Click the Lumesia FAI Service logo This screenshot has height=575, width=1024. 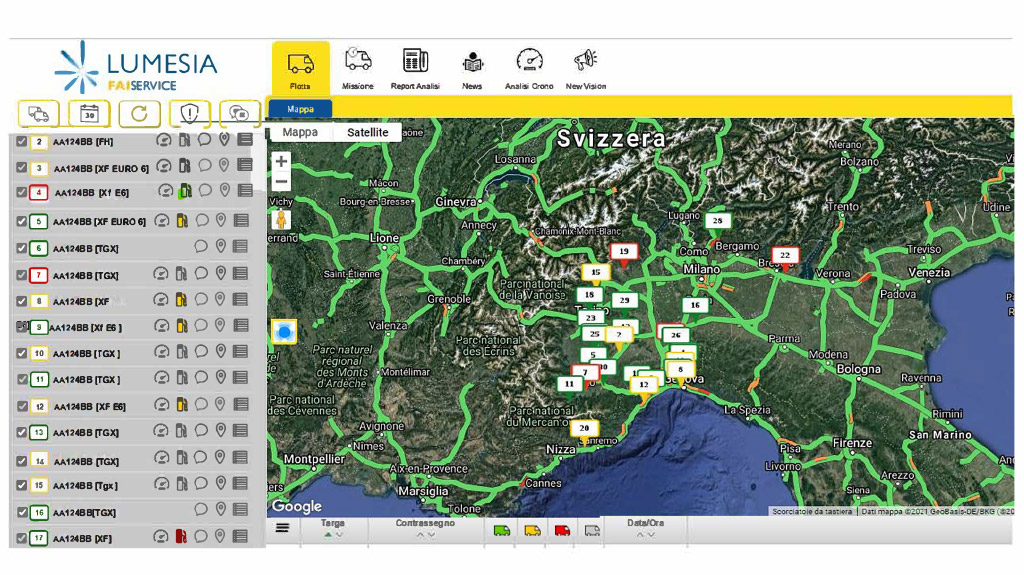tap(136, 67)
